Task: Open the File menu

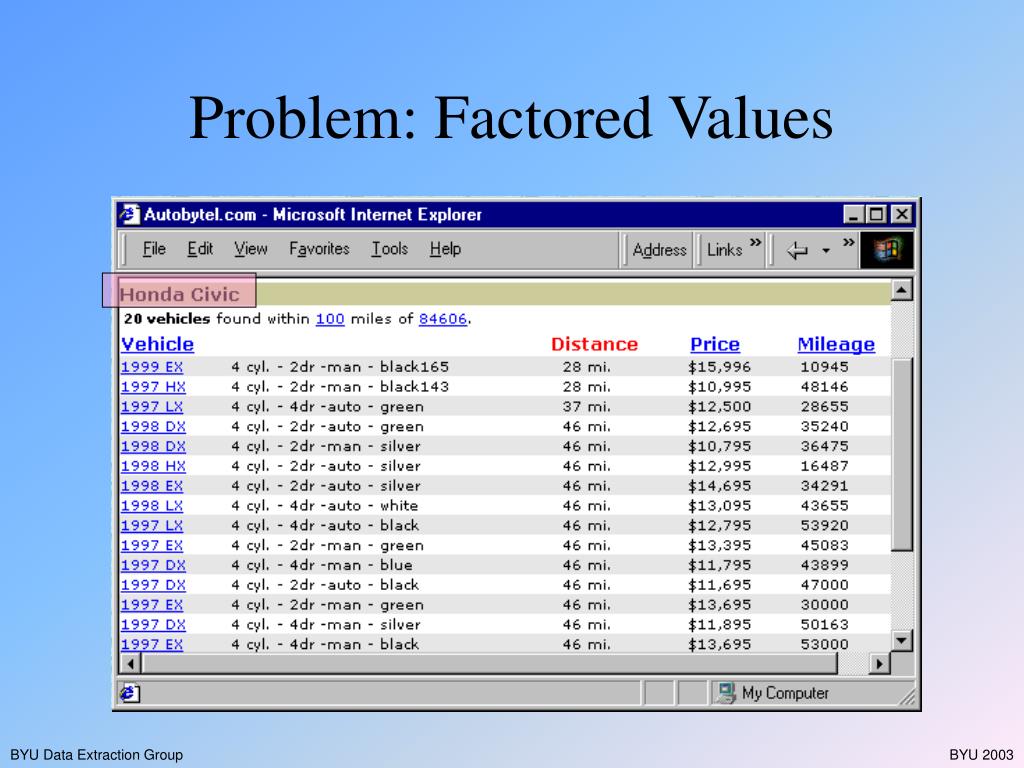Action: 154,249
